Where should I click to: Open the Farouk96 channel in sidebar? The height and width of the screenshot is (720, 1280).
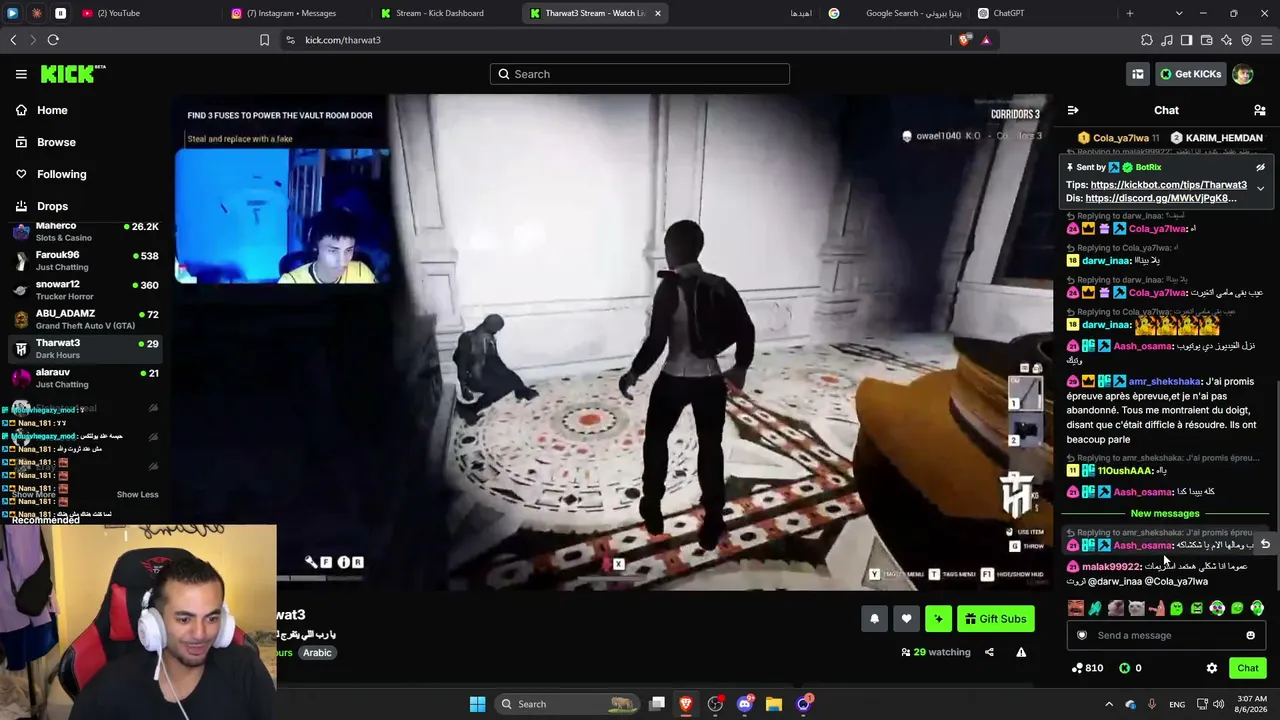click(85, 261)
